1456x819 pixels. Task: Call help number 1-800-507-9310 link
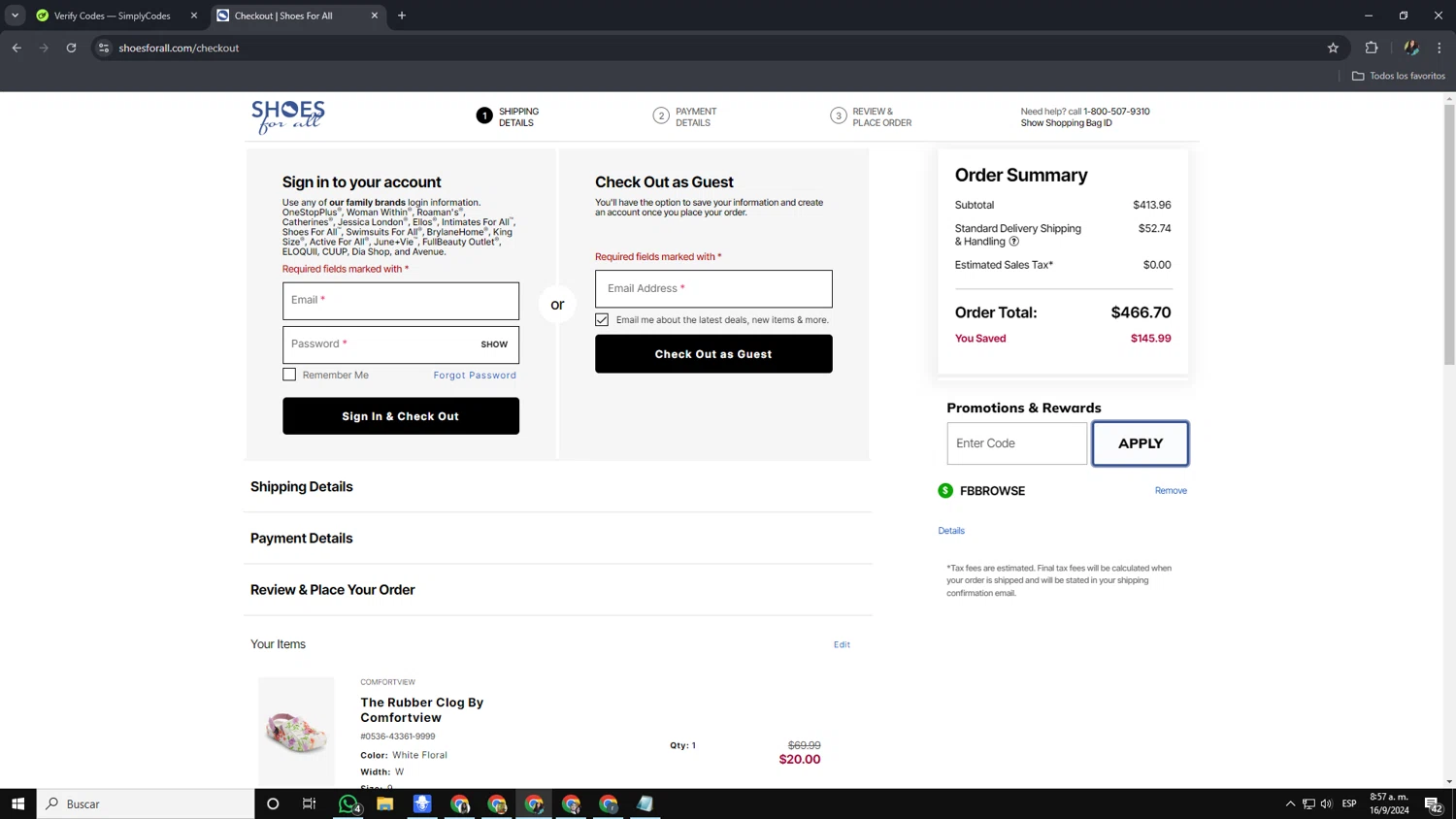pos(1116,112)
